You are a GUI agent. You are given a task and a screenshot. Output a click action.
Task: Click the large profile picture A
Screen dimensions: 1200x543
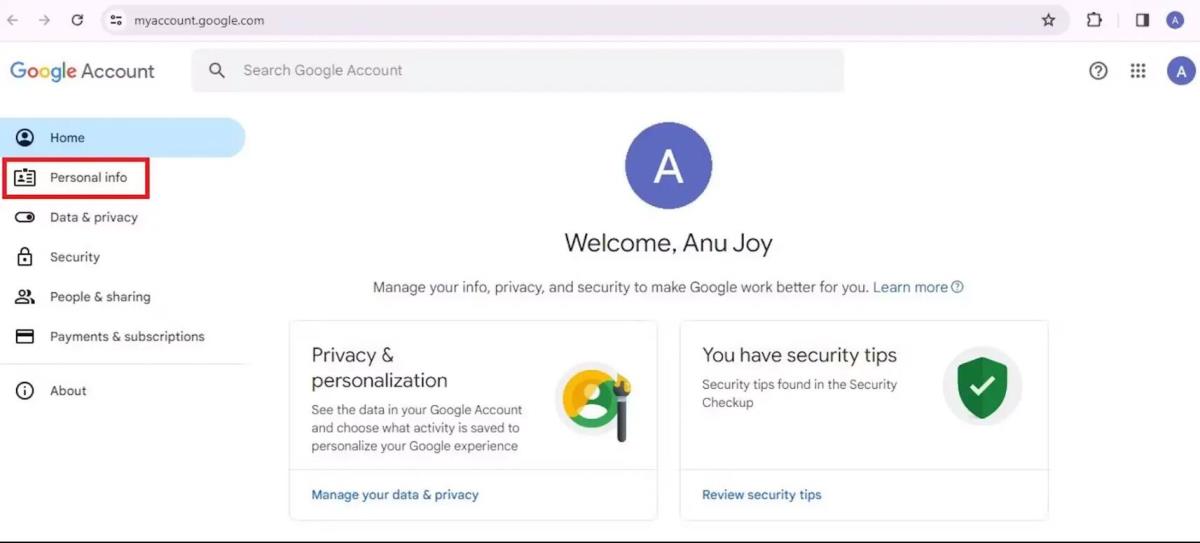point(668,166)
